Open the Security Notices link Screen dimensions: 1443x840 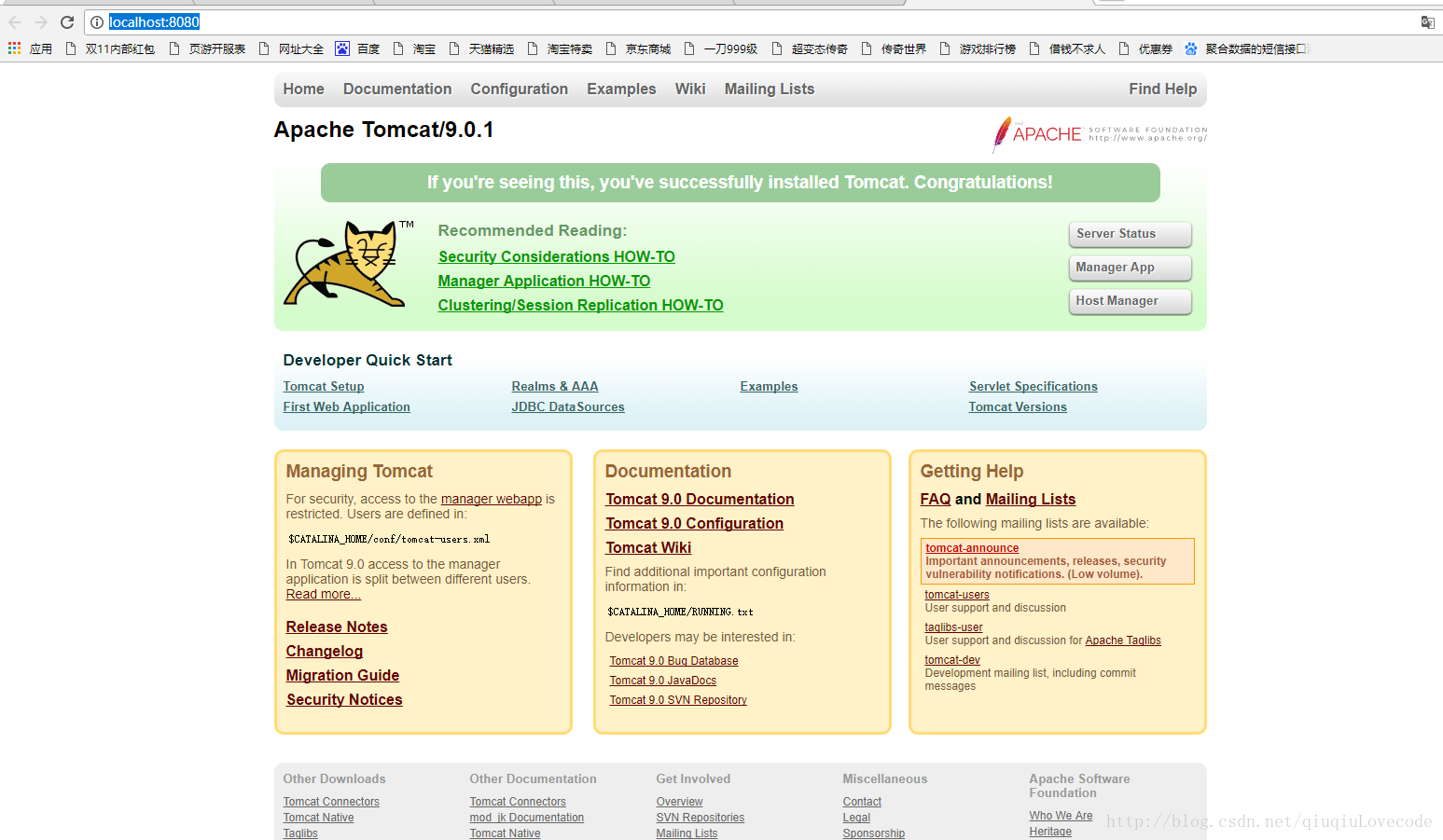344,700
